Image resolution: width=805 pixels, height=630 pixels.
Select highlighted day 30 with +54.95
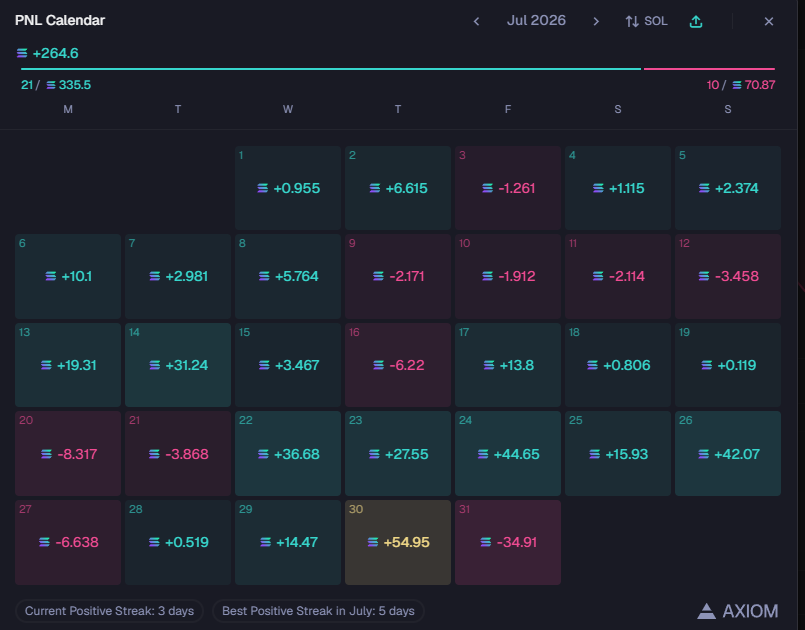point(398,542)
